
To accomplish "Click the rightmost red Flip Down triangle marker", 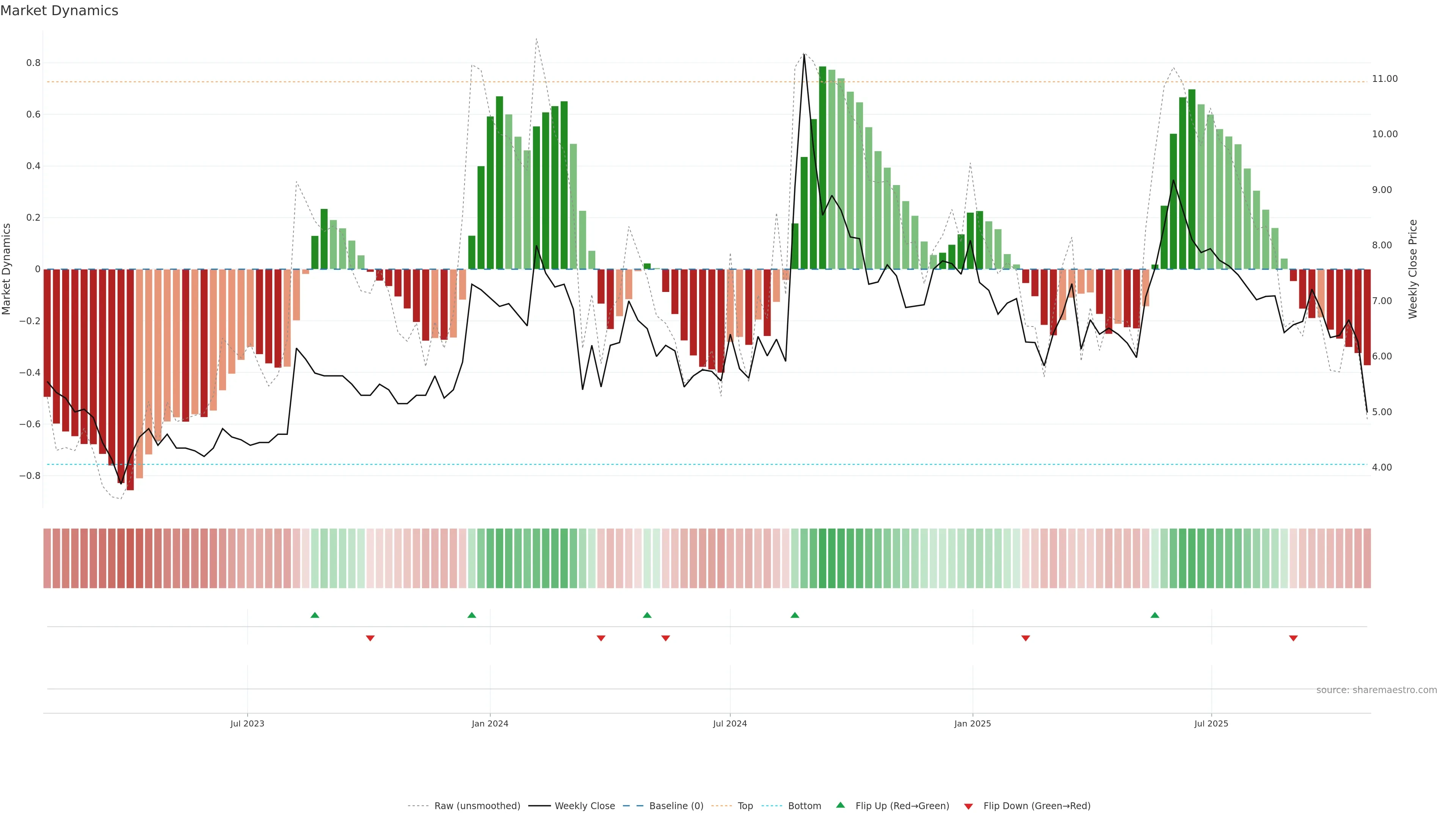I will (1293, 638).
